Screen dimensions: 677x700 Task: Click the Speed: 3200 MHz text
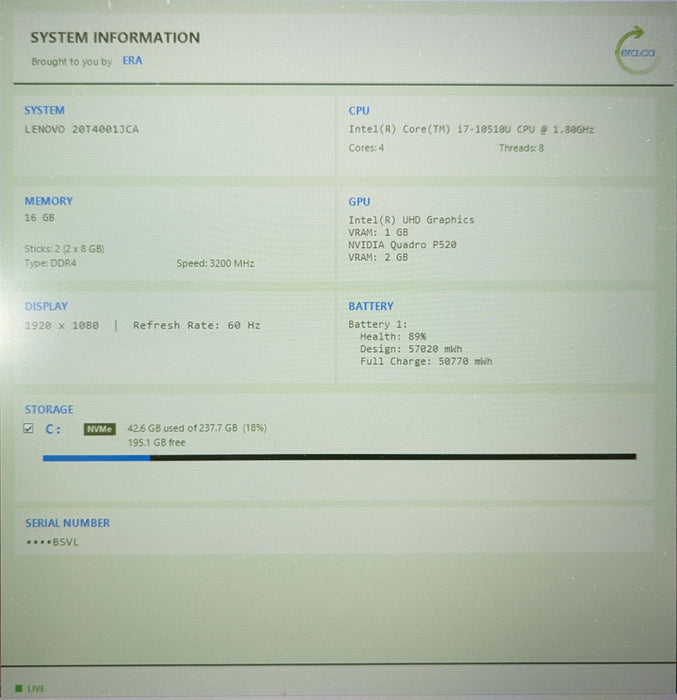(215, 263)
